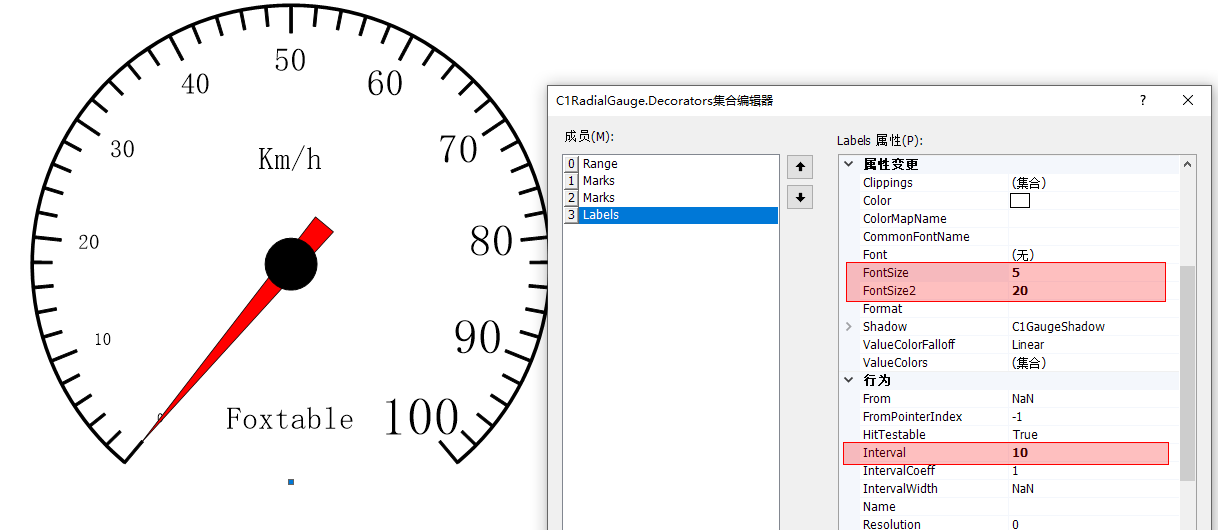This screenshot has height=530, width=1218.
Task: Select the second Marks member at index 2
Action: pos(598,198)
